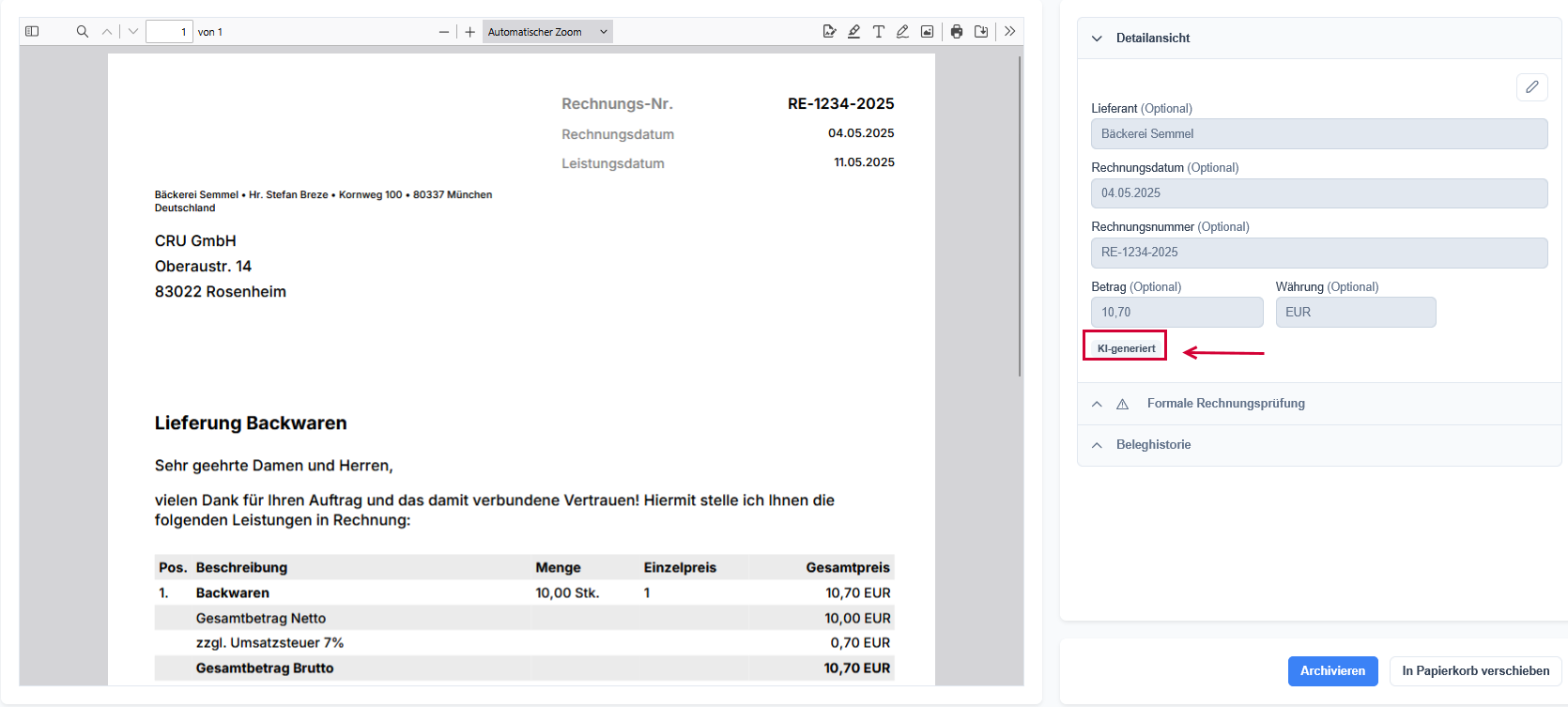Select the add text annotation tool
Viewport: 1568px width, 707px height.
[879, 32]
